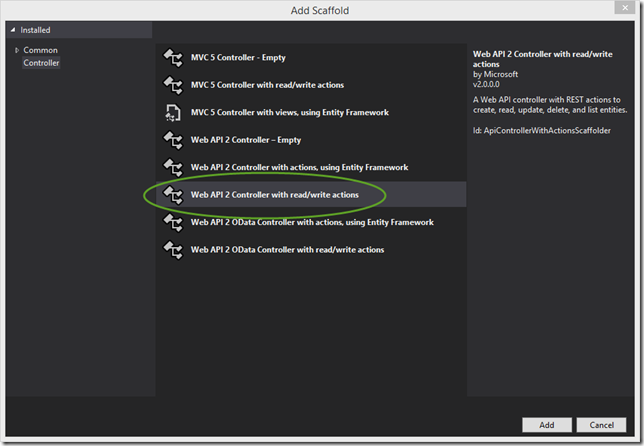Choose MVC 5 Controller with views, using Entity Framework
The height and width of the screenshot is (446, 644).
pyautogui.click(x=311, y=113)
